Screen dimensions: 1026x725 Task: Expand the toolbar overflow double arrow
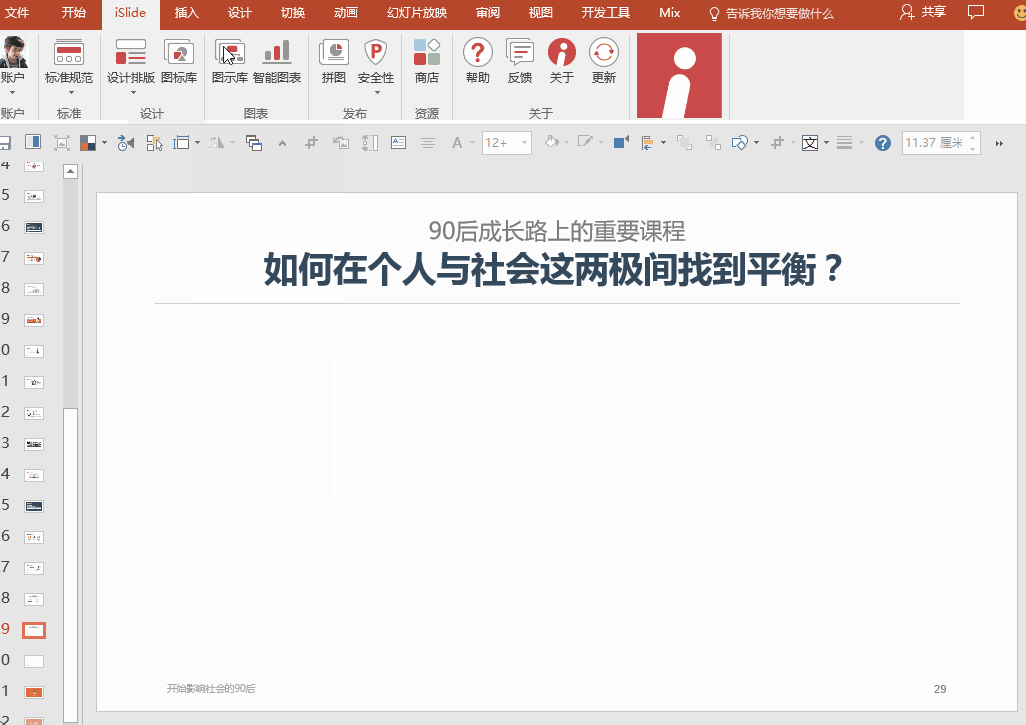click(999, 143)
